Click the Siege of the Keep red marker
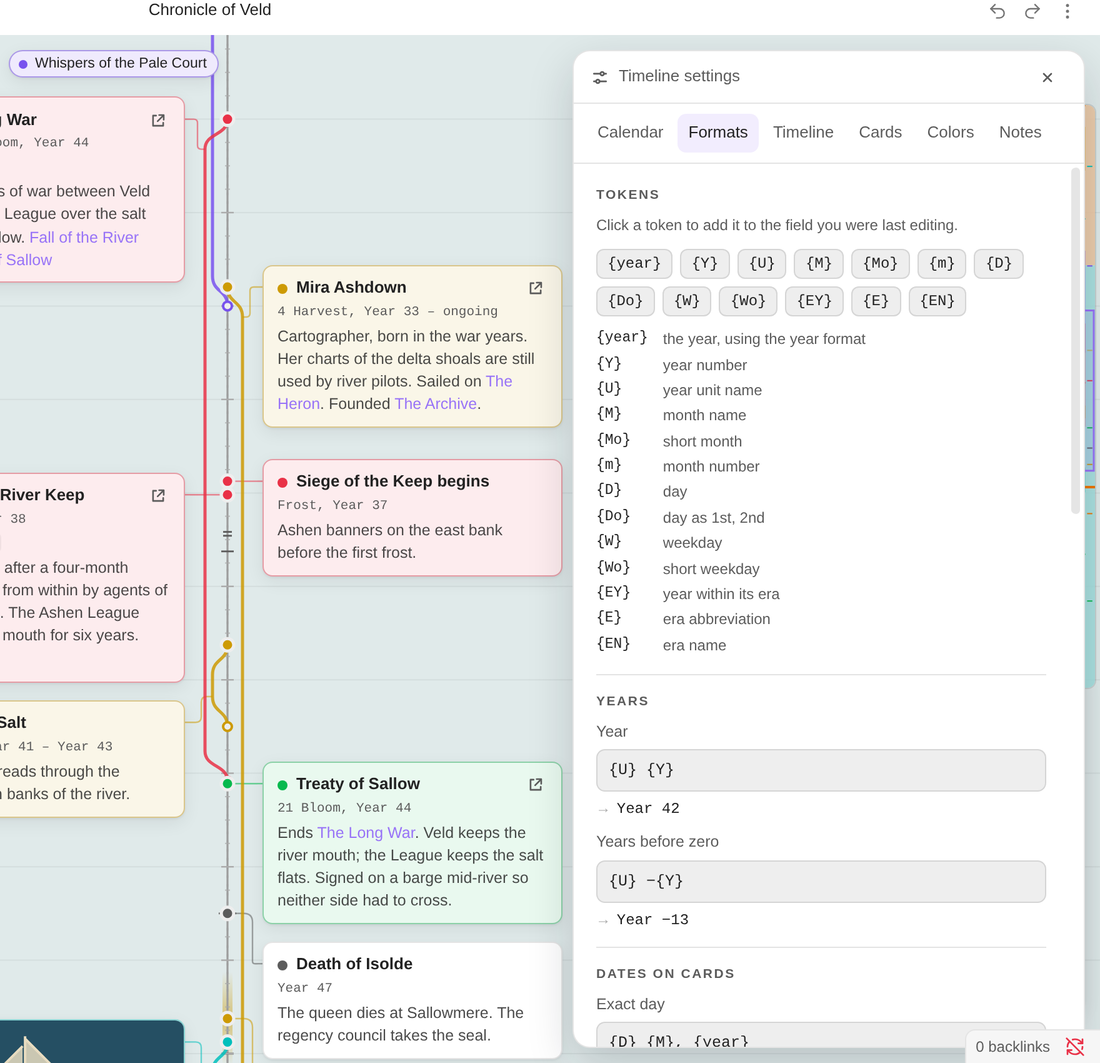This screenshot has width=1100, height=1063. tap(227, 481)
